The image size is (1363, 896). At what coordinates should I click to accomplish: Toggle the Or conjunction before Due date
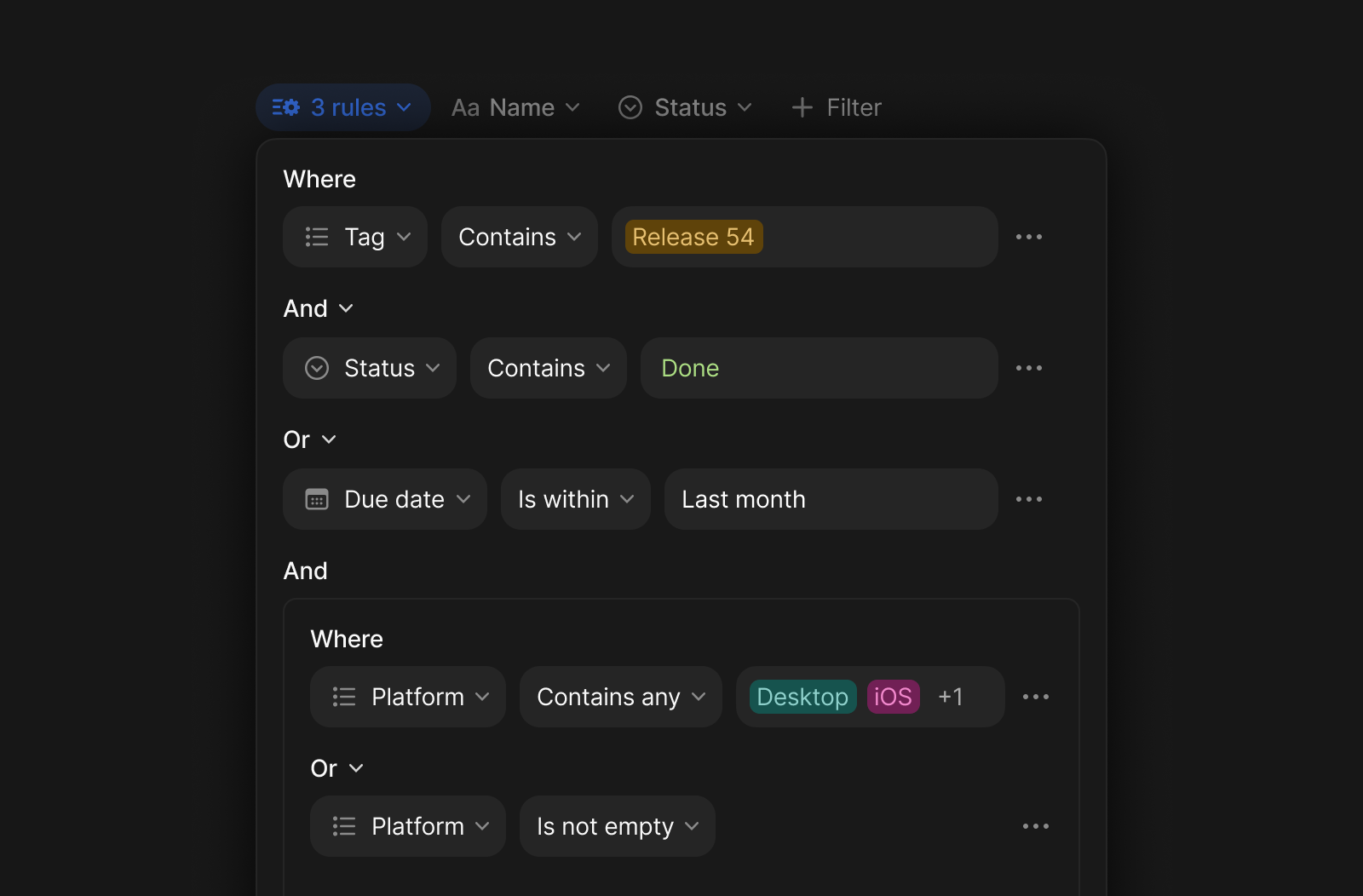coord(309,439)
